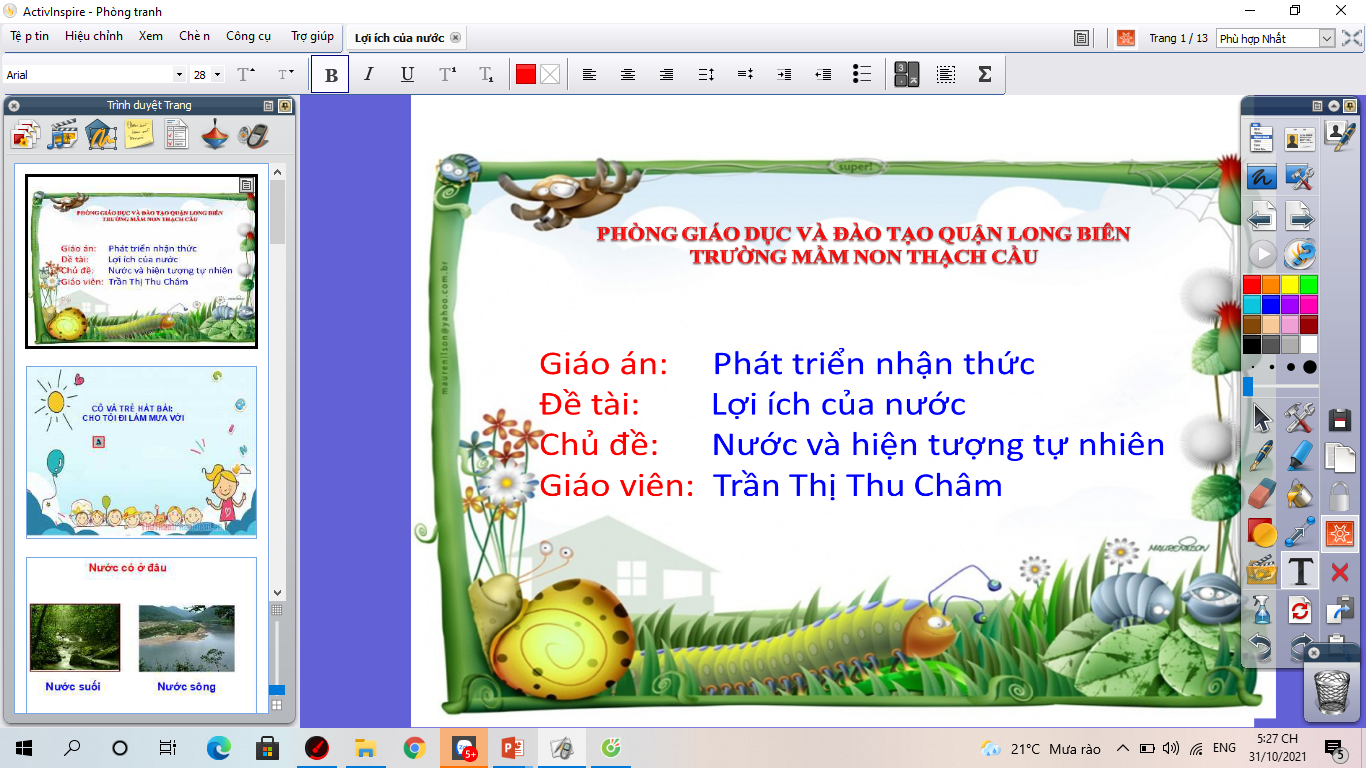Open the Arial font name dropdown

[x=179, y=75]
